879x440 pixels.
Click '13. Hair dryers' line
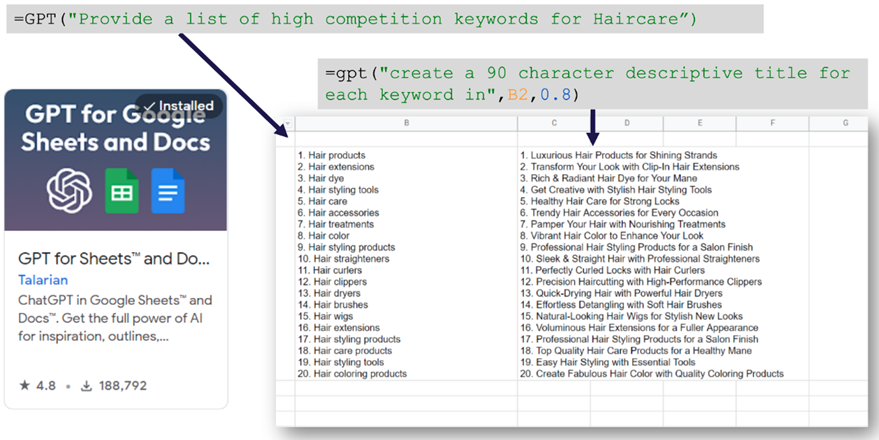click(x=329, y=293)
